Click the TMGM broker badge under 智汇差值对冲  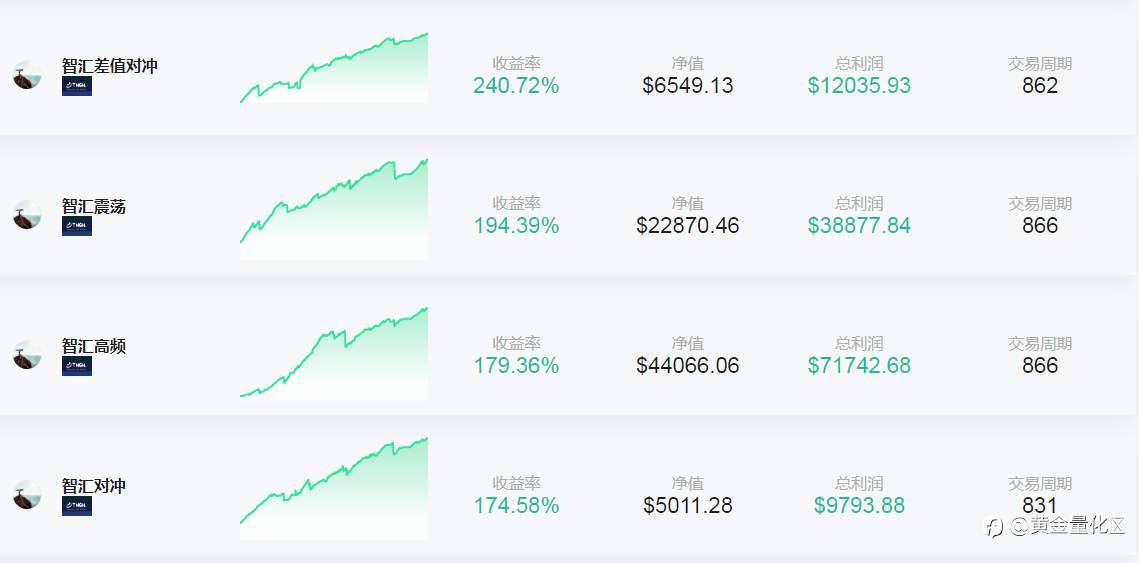[77, 86]
